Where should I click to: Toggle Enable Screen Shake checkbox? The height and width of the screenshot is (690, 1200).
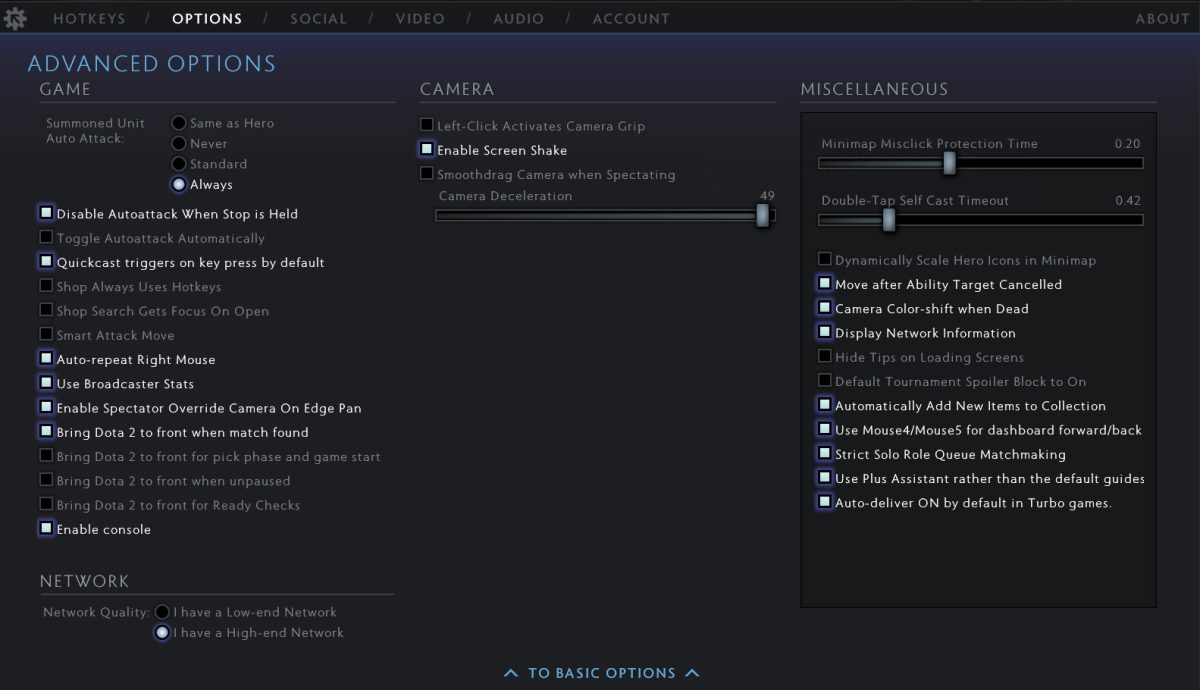[x=427, y=149]
